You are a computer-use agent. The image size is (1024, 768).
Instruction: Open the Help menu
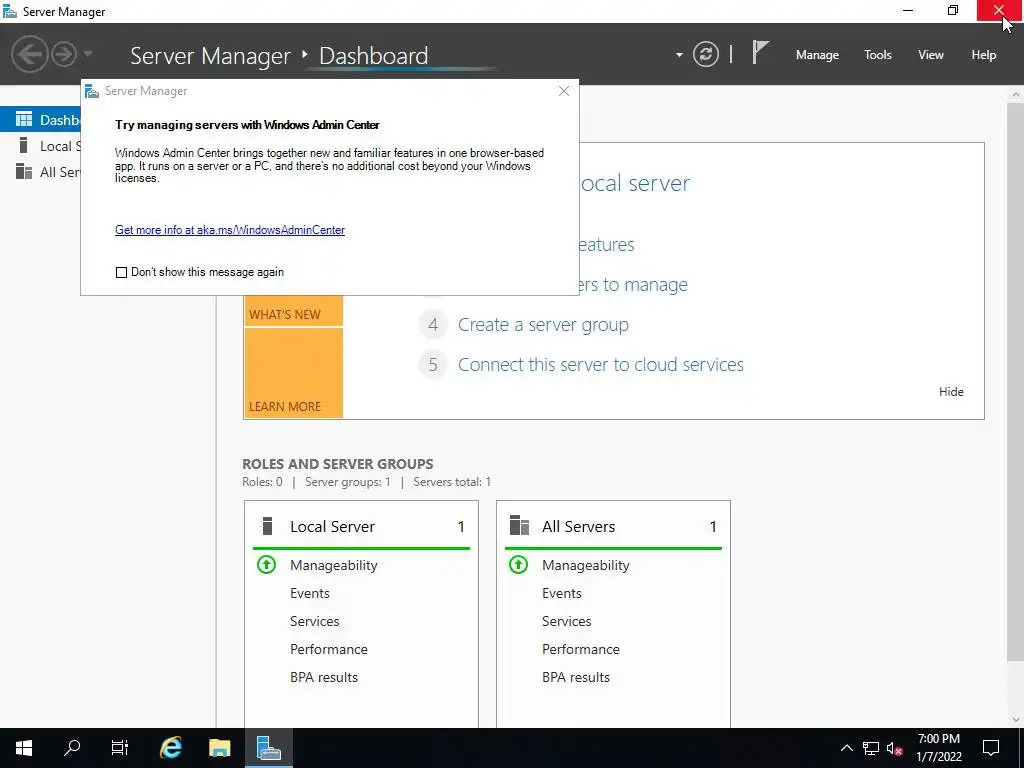click(x=984, y=55)
